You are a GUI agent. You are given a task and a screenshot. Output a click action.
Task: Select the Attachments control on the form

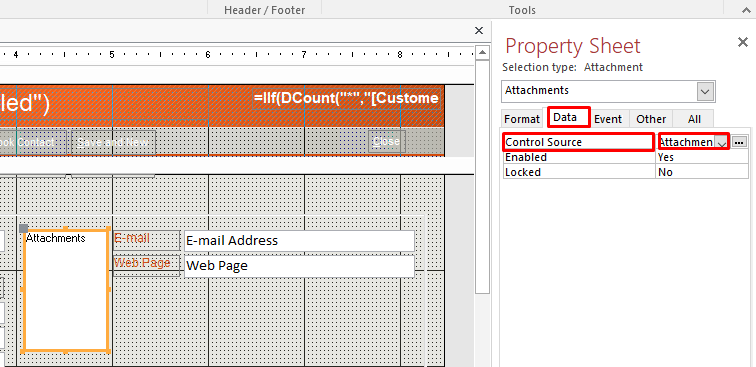point(66,289)
